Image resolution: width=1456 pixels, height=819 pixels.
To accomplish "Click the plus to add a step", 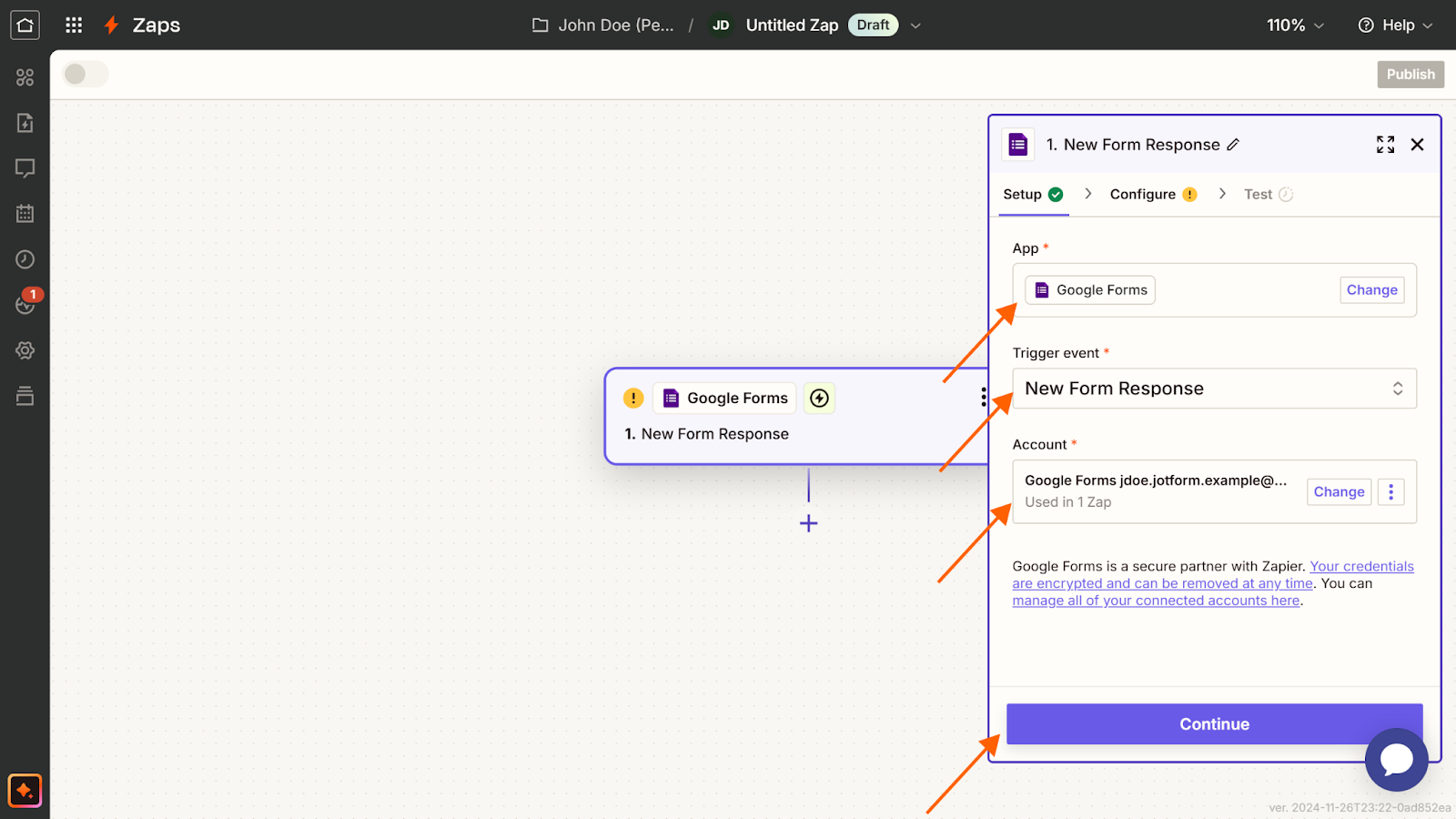I will (808, 523).
